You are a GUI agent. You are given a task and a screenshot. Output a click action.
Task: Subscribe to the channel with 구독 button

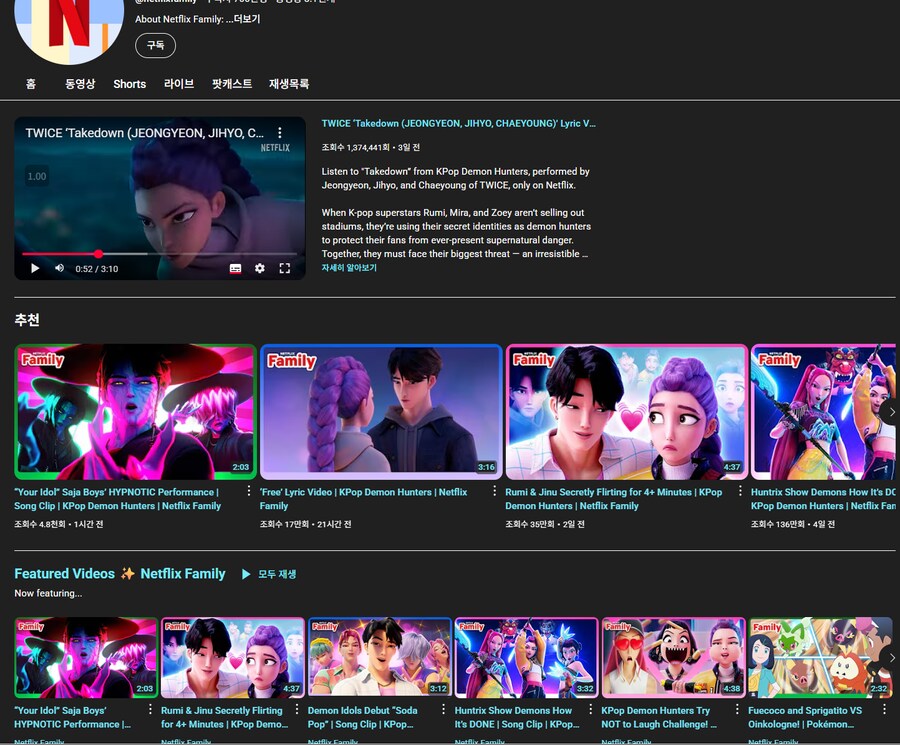point(156,45)
